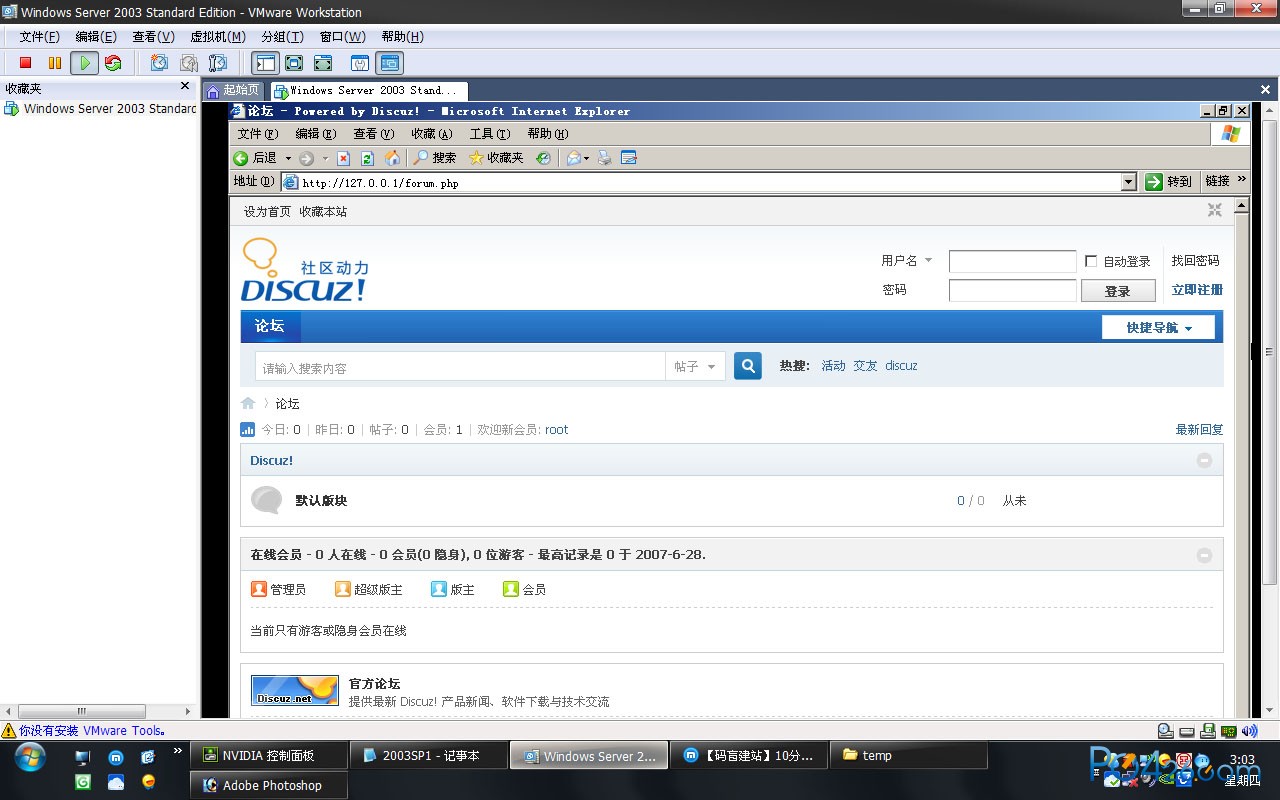The height and width of the screenshot is (800, 1280).
Task: Click the blue search magnifier button on forum
Action: pos(748,366)
